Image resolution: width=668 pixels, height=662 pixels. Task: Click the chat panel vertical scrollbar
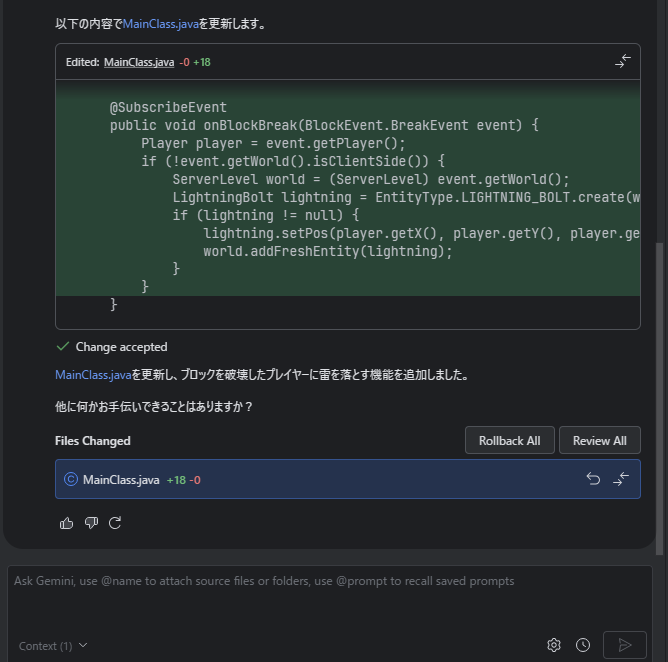pyautogui.click(x=659, y=400)
